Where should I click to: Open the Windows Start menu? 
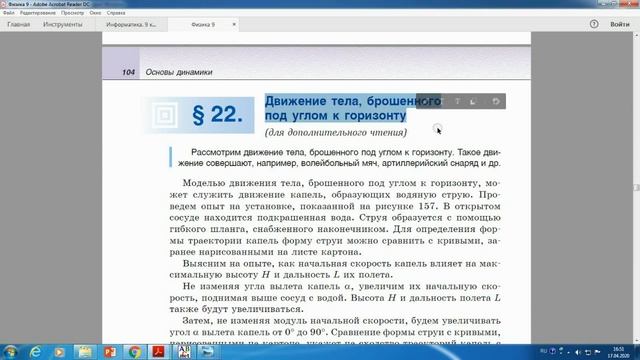click(x=10, y=352)
